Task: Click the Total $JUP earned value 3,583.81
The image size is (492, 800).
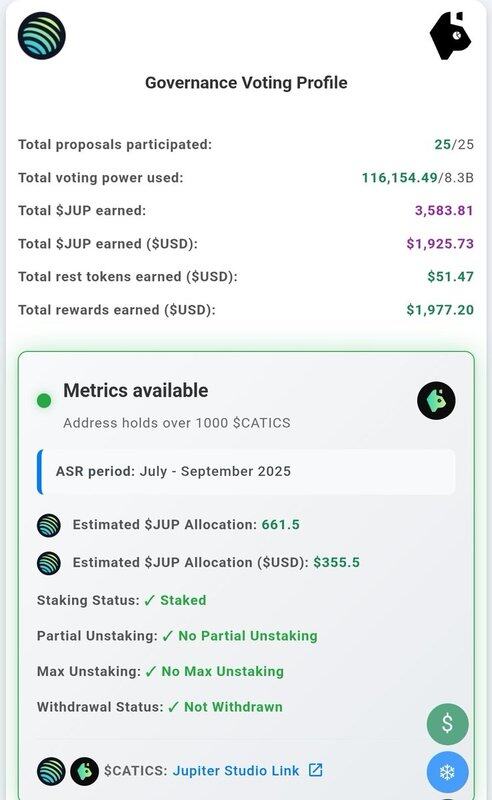Action: click(444, 211)
